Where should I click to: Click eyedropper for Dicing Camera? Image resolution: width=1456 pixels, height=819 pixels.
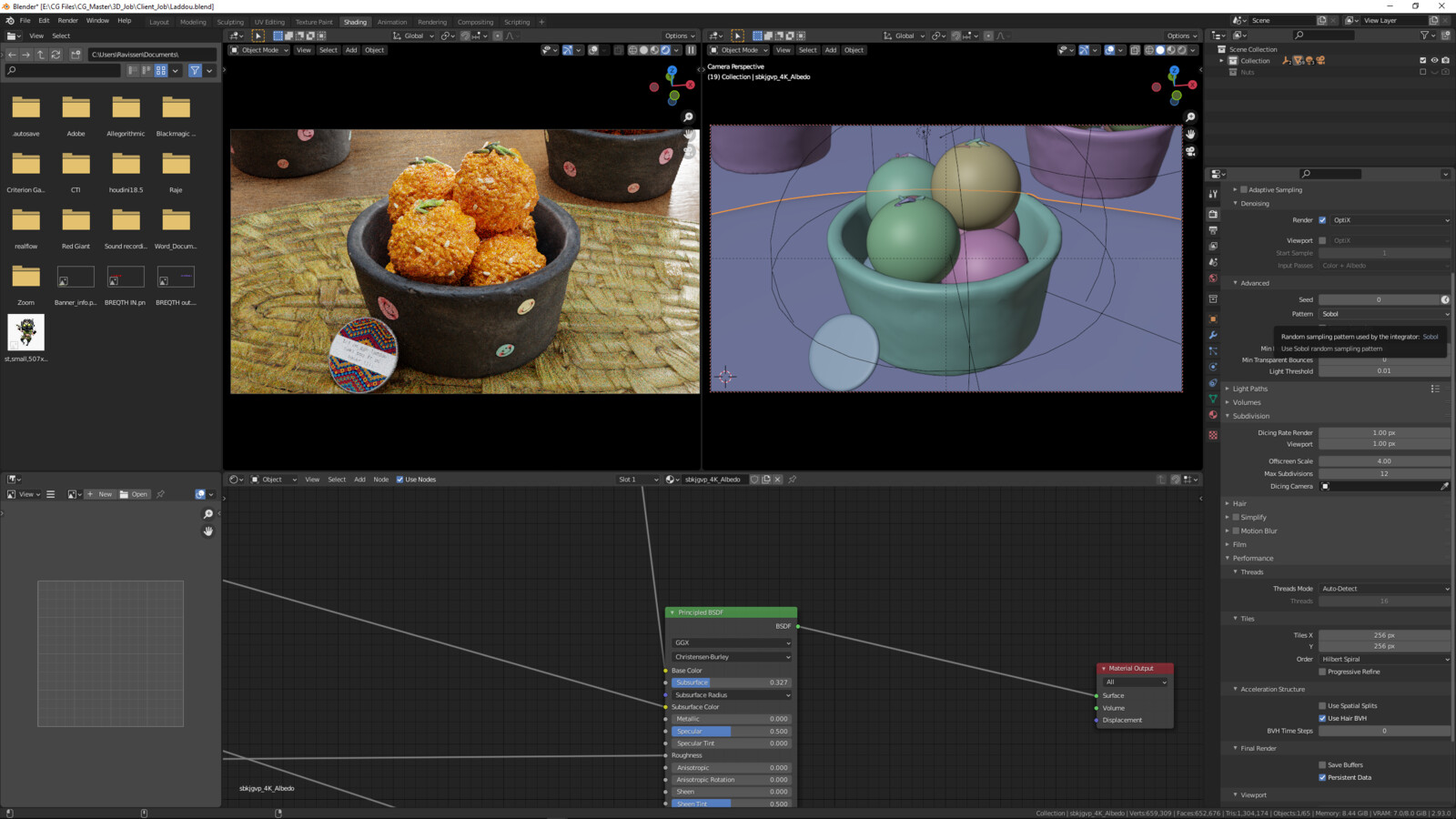[1444, 486]
